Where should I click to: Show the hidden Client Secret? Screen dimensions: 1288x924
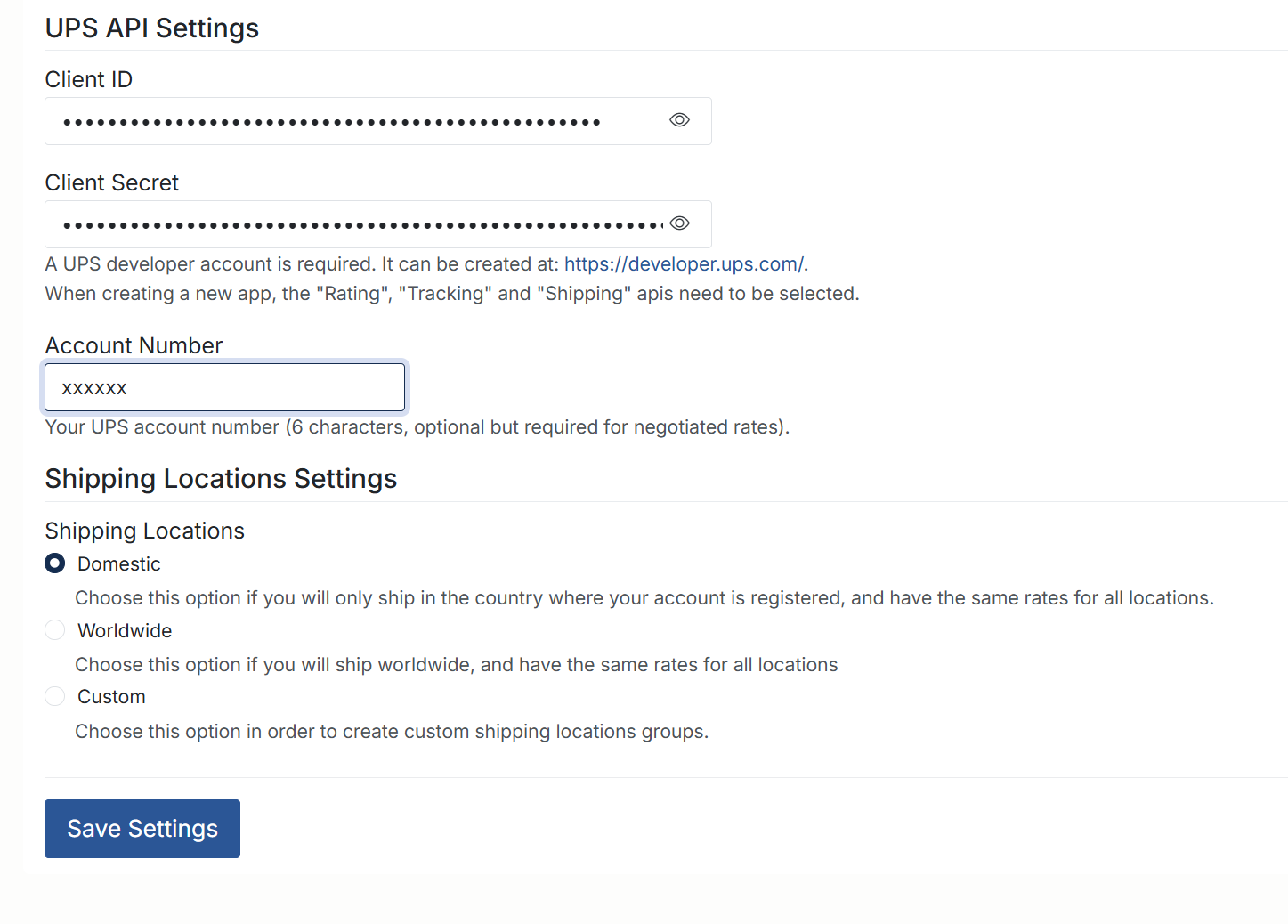click(679, 223)
